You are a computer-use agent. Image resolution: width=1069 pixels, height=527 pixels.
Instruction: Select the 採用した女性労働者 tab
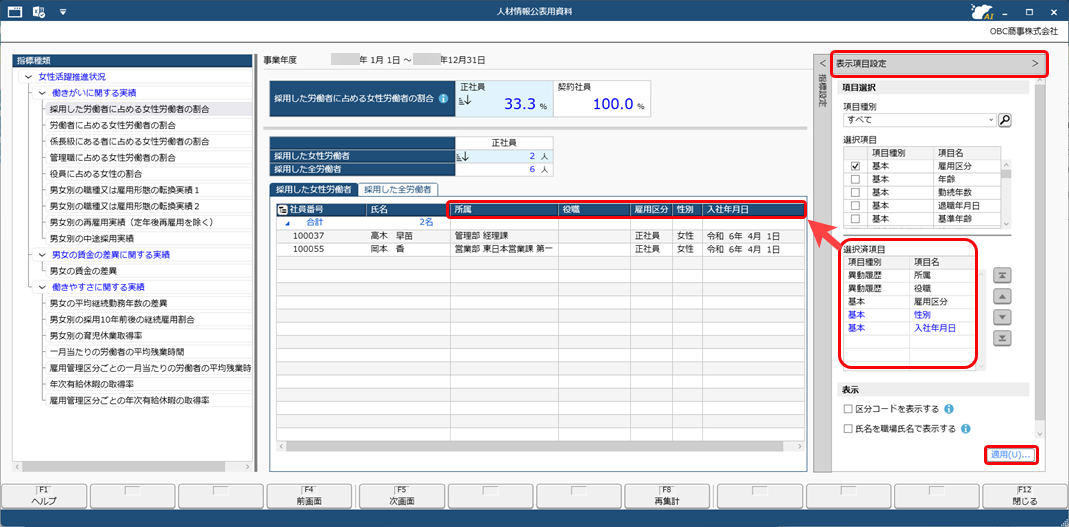point(314,189)
